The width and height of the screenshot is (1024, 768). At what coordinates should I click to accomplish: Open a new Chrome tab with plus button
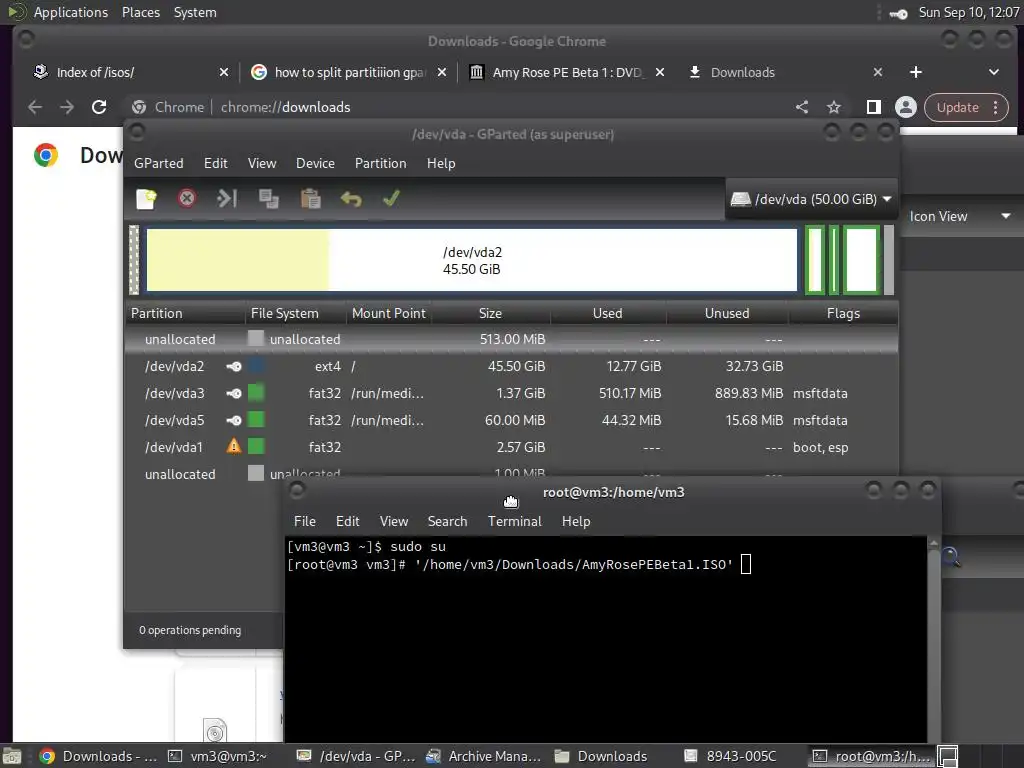pyautogui.click(x=916, y=72)
